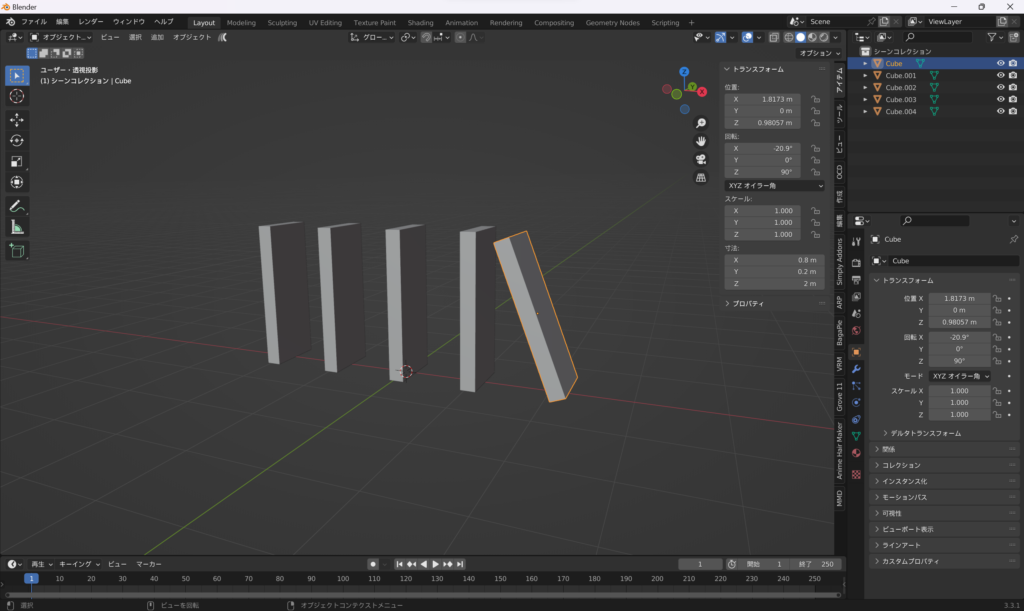Open the ファイル menu
This screenshot has width=1024, height=611.
tap(33, 21)
